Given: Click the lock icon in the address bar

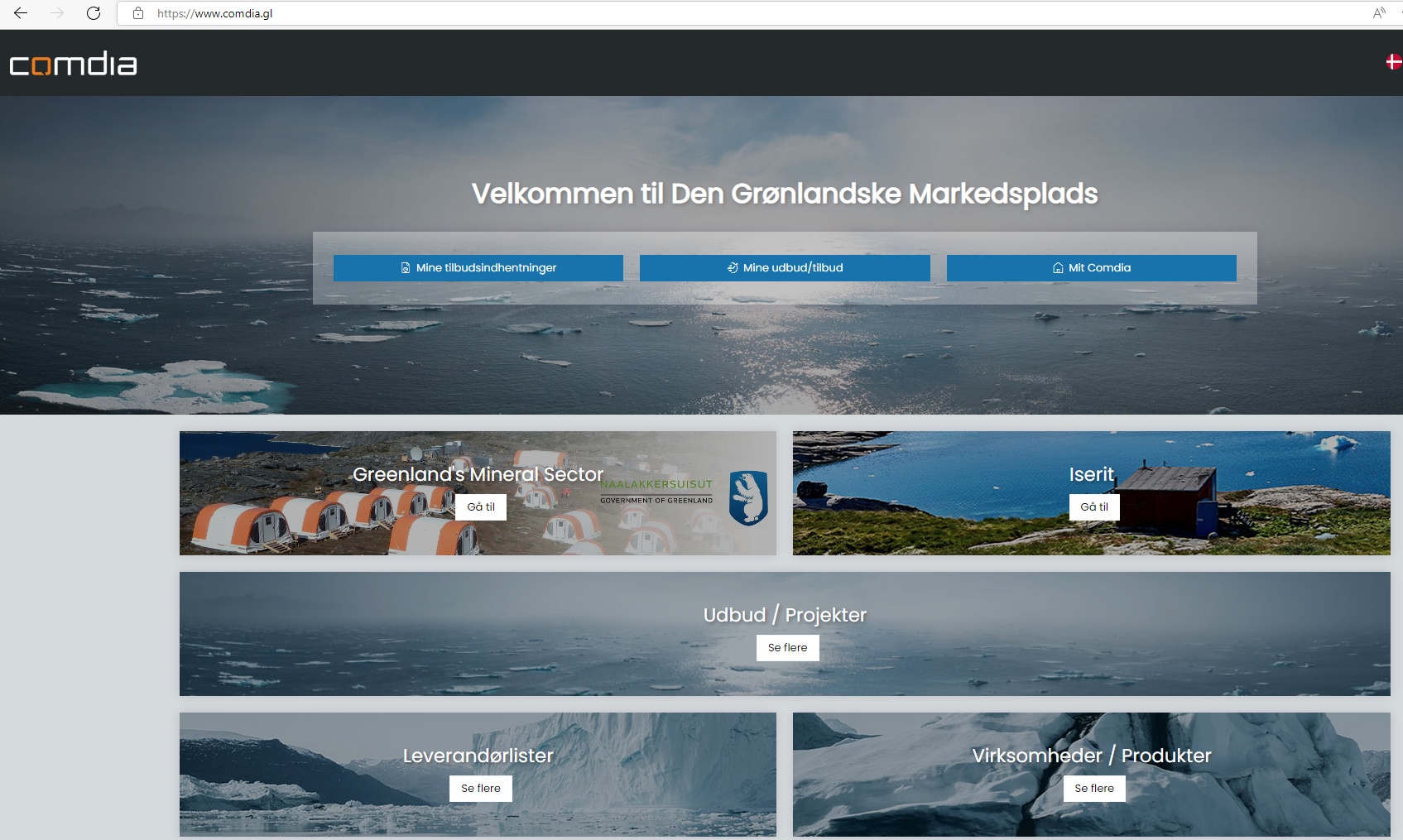Looking at the screenshot, I should pos(138,13).
